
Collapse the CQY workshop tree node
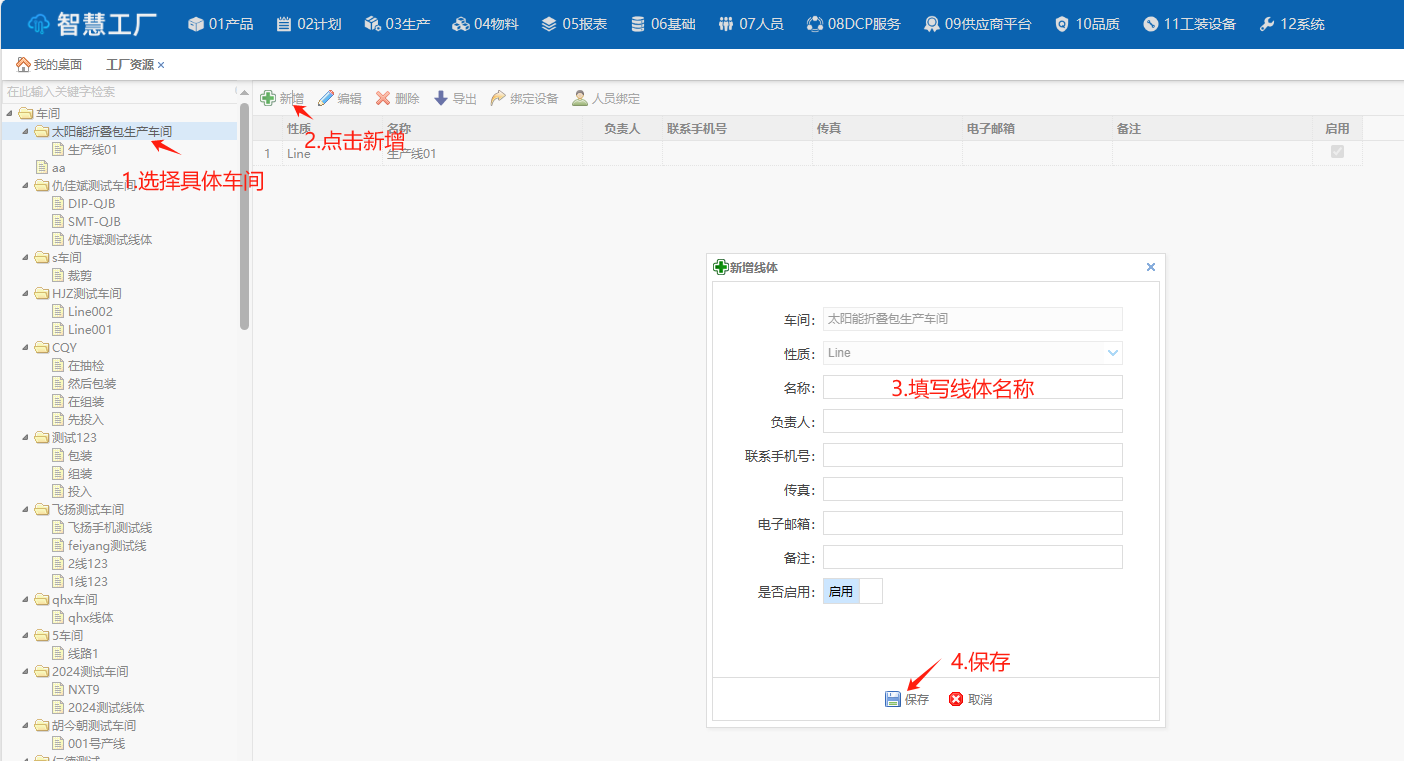(25, 348)
